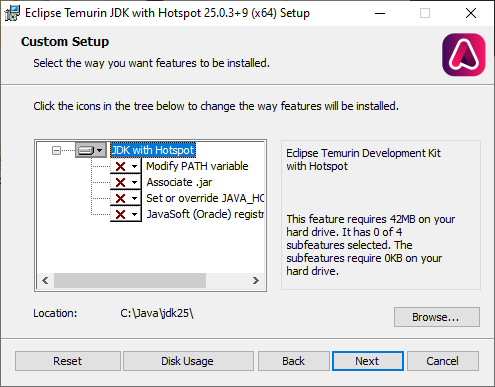The height and width of the screenshot is (387, 495).
Task: Click the Browse... button
Action: point(437,317)
